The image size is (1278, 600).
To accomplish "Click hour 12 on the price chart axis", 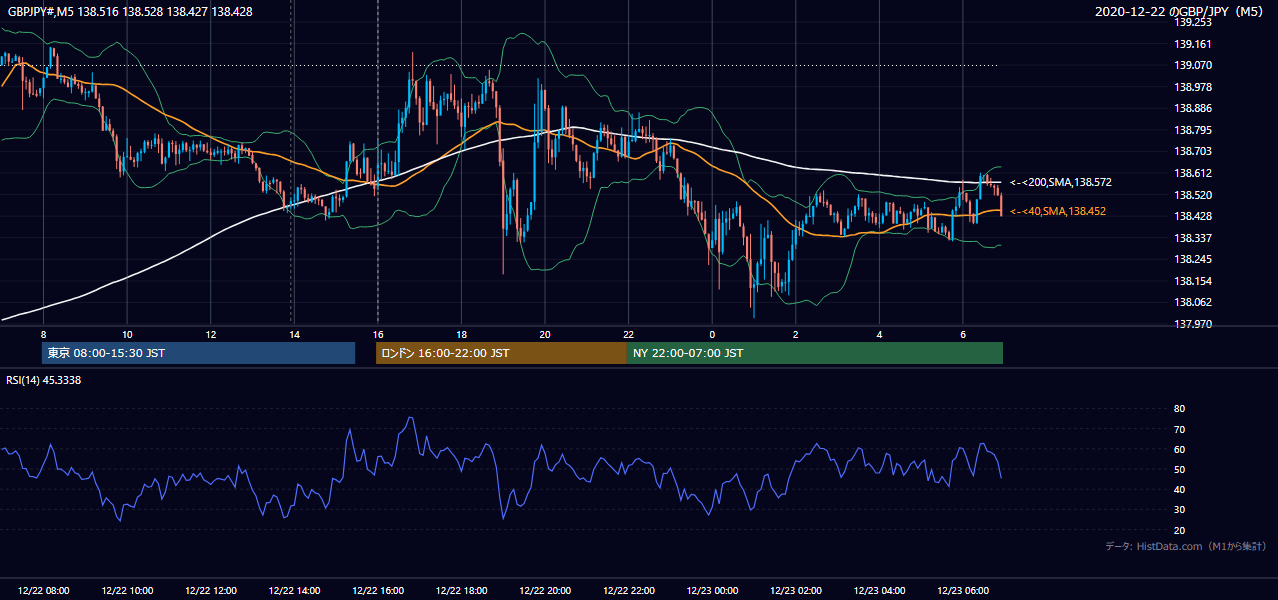I will [x=211, y=333].
